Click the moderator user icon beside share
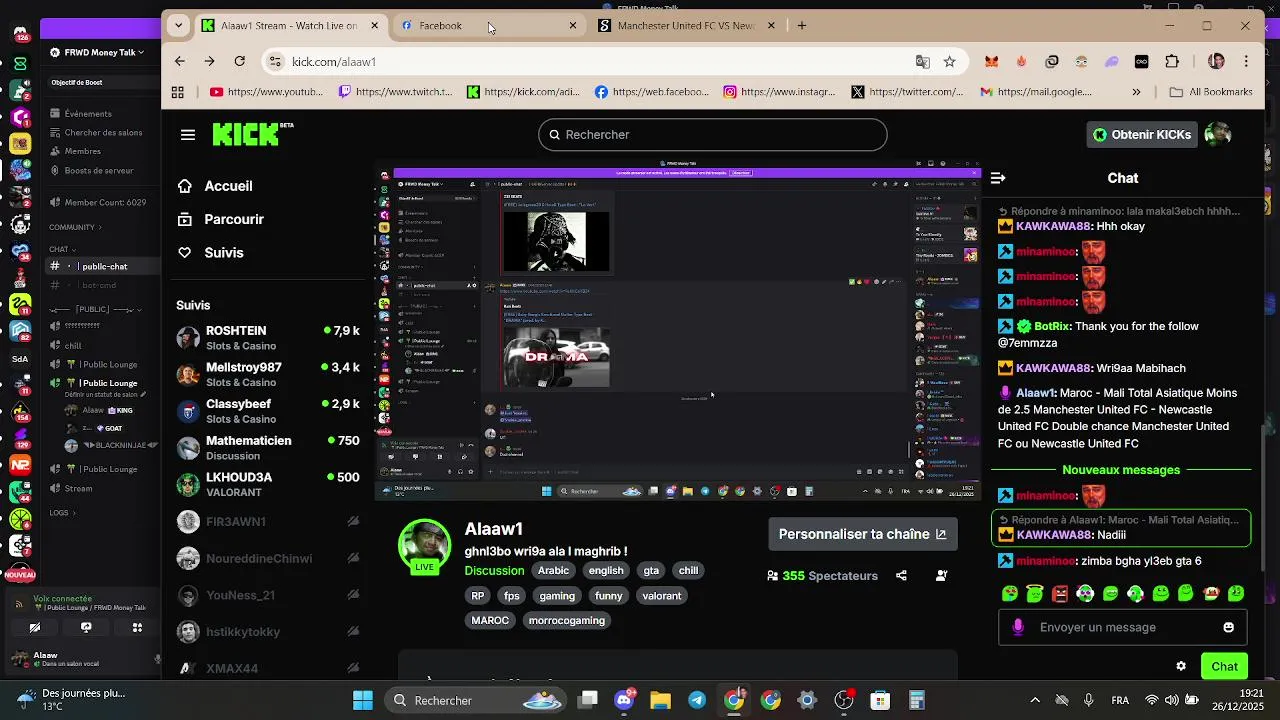1280x720 pixels. [941, 576]
